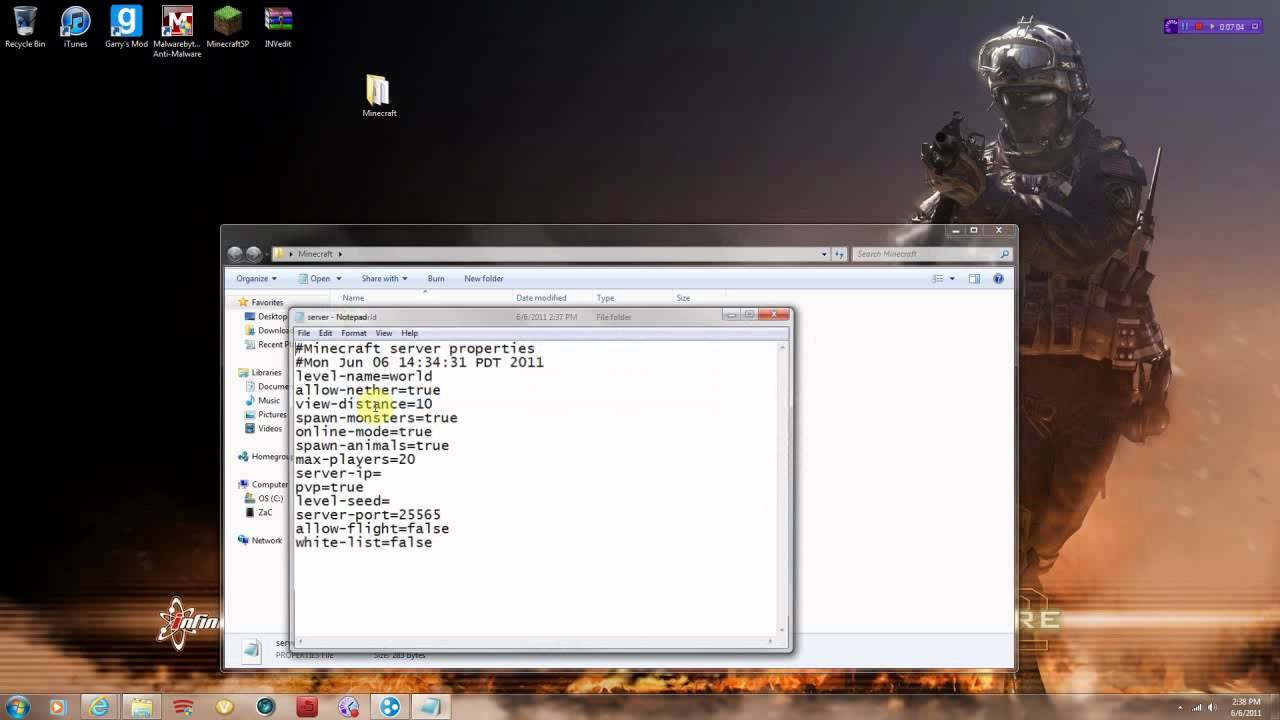This screenshot has width=1280, height=720.
Task: Select Network in navigation pane
Action: tap(261, 540)
